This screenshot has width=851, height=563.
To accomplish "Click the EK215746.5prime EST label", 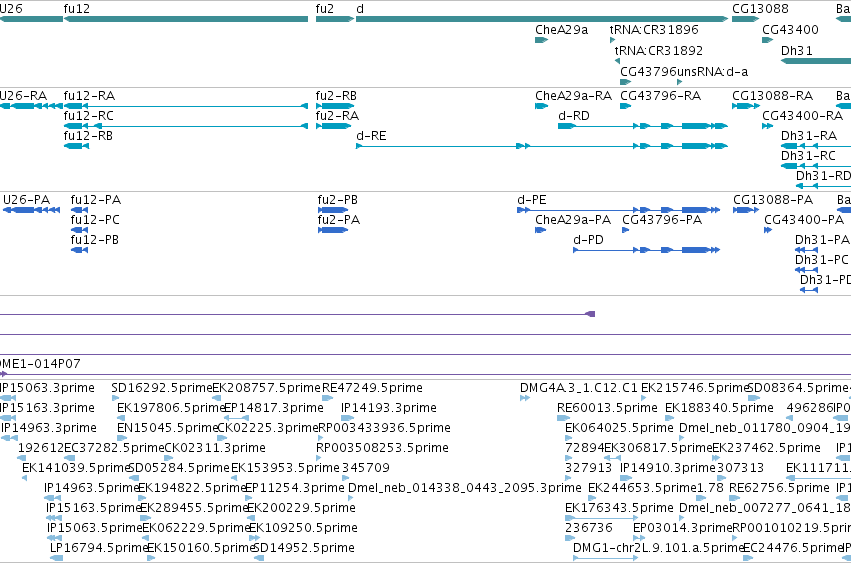I will tap(695, 388).
